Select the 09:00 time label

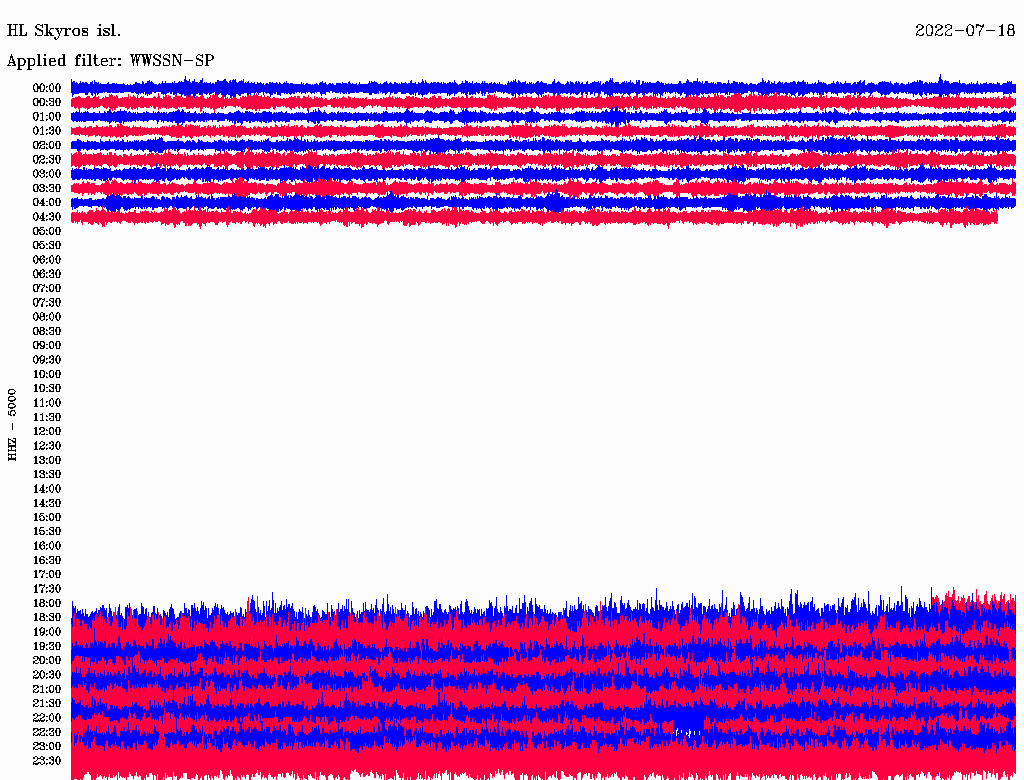[x=47, y=346]
